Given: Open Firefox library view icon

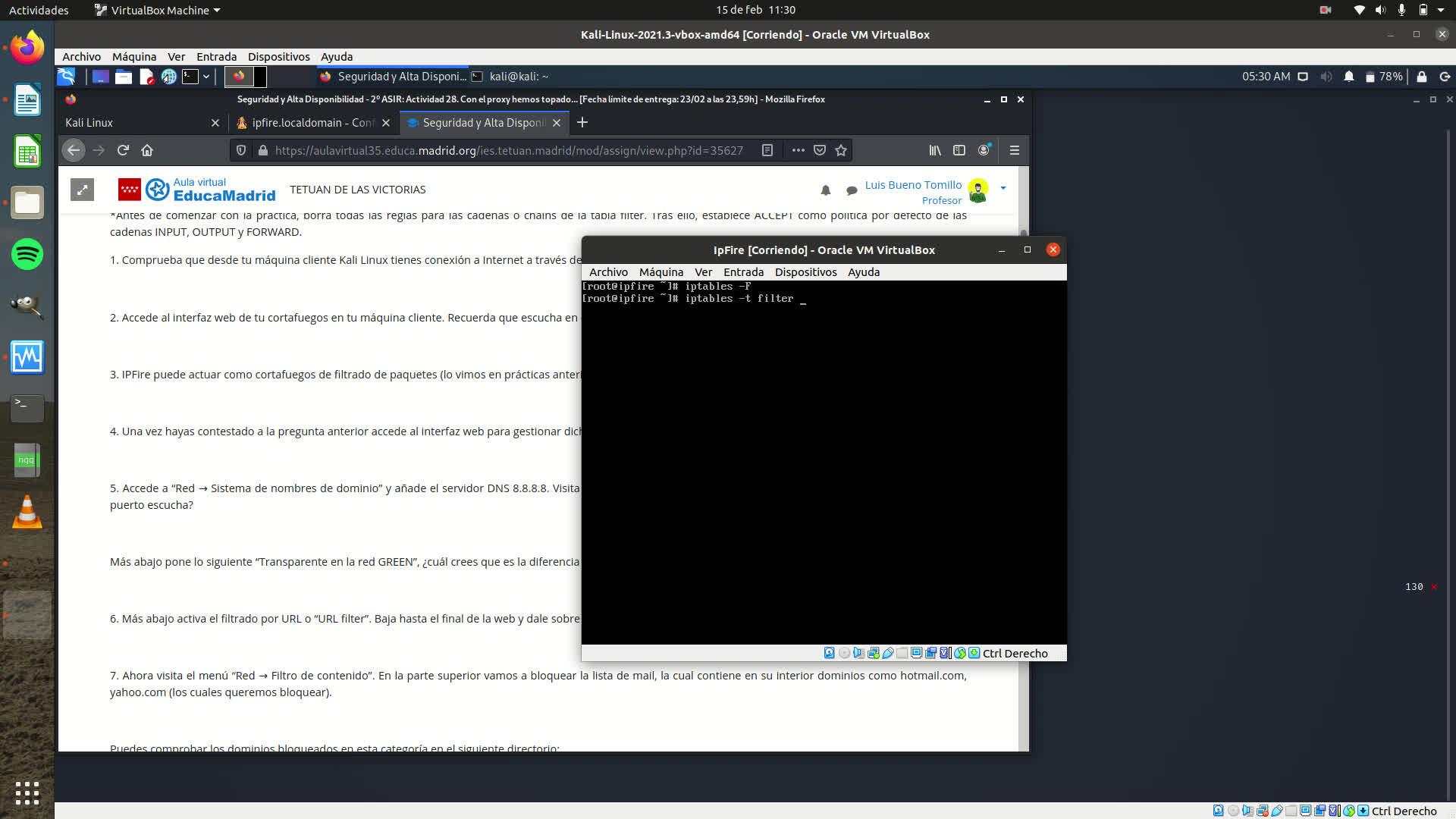Looking at the screenshot, I should click(935, 150).
